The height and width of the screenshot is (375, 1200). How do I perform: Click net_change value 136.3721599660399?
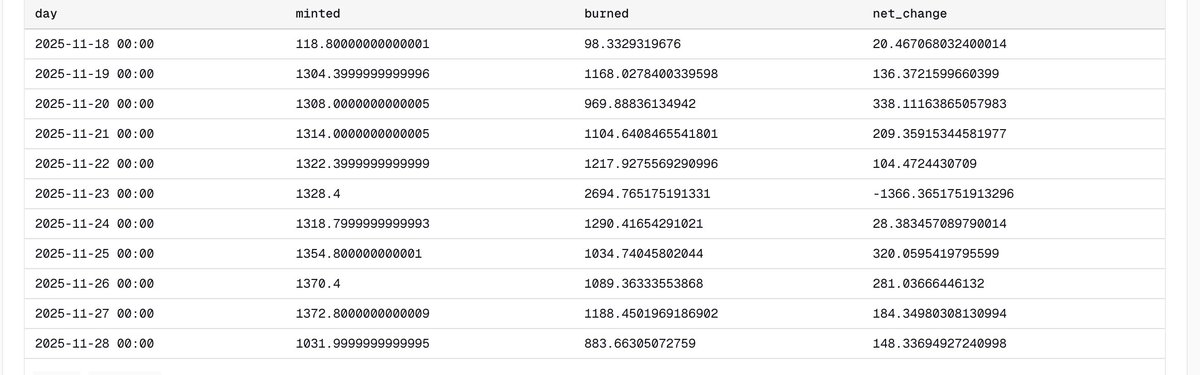[935, 74]
